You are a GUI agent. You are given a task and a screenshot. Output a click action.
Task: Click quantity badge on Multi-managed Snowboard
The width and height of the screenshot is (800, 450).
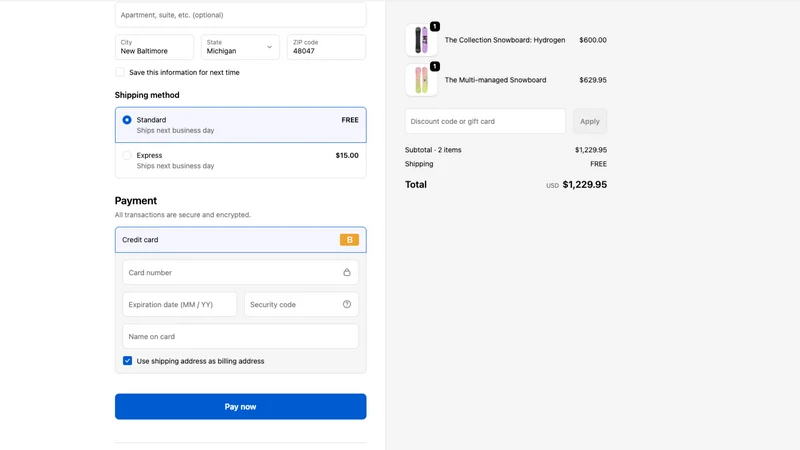(435, 66)
